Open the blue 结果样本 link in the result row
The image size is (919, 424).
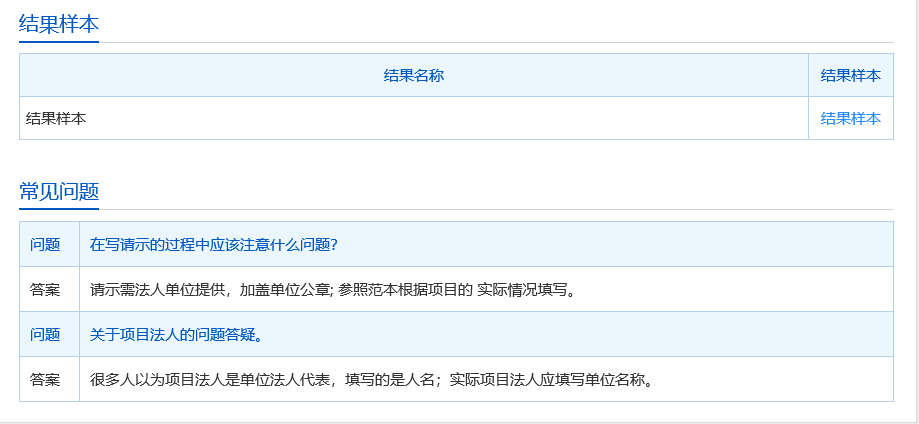tap(850, 118)
